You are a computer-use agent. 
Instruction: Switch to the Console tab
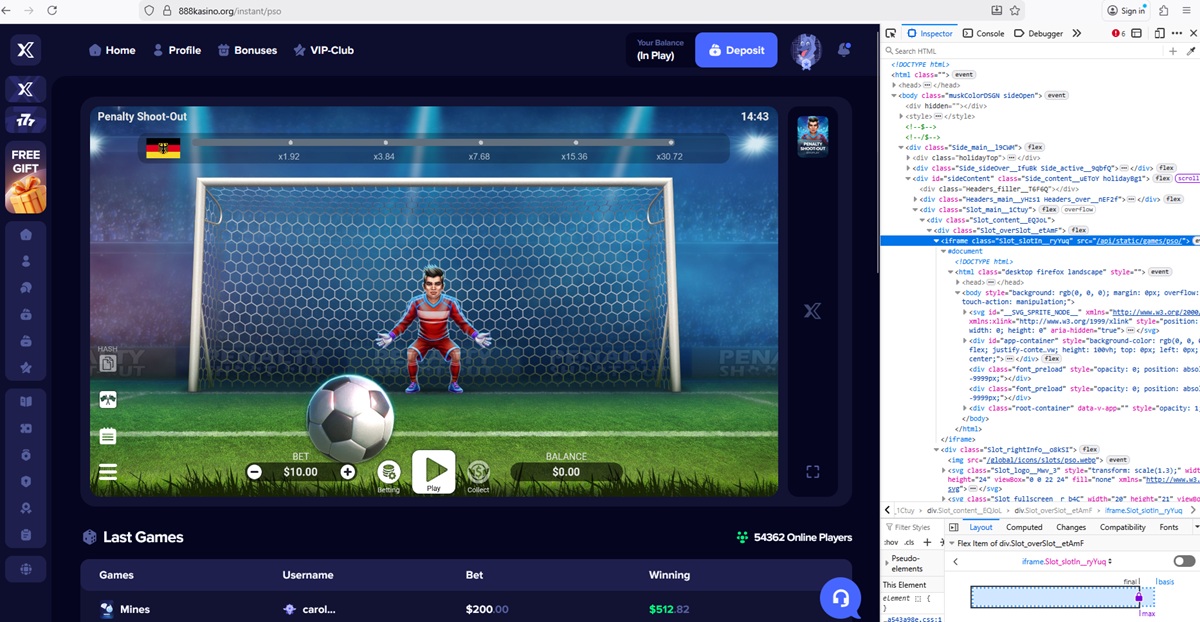[x=983, y=33]
